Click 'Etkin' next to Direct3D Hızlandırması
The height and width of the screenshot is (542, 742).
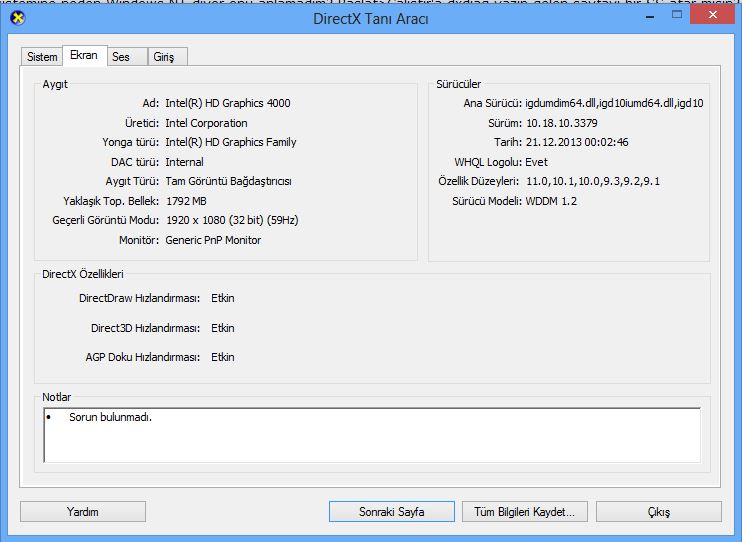click(x=223, y=328)
